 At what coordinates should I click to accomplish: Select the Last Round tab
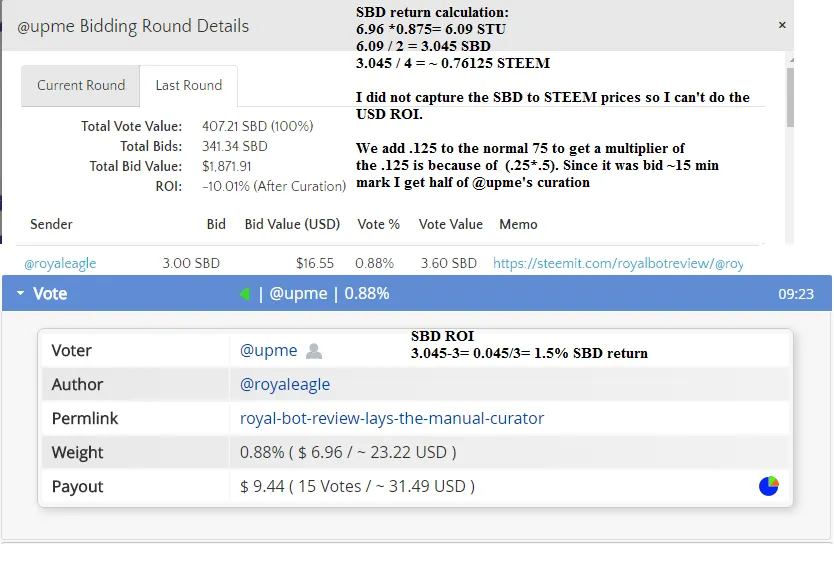click(188, 86)
